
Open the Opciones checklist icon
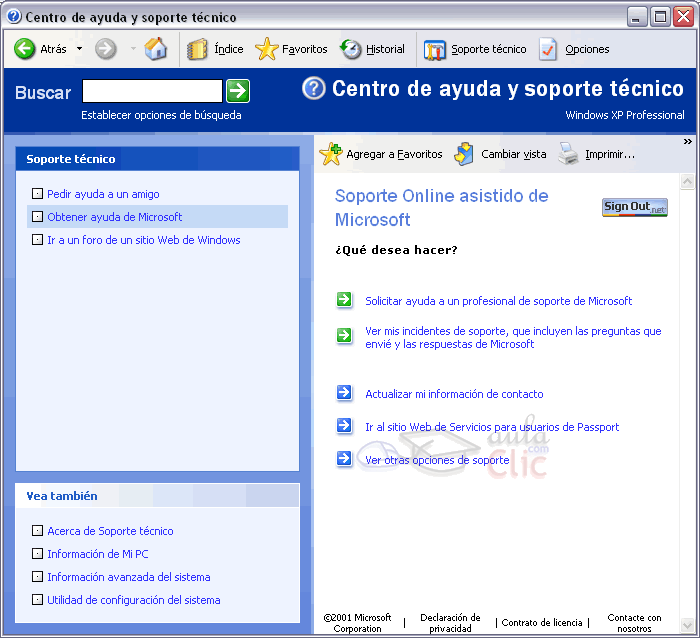pos(549,49)
